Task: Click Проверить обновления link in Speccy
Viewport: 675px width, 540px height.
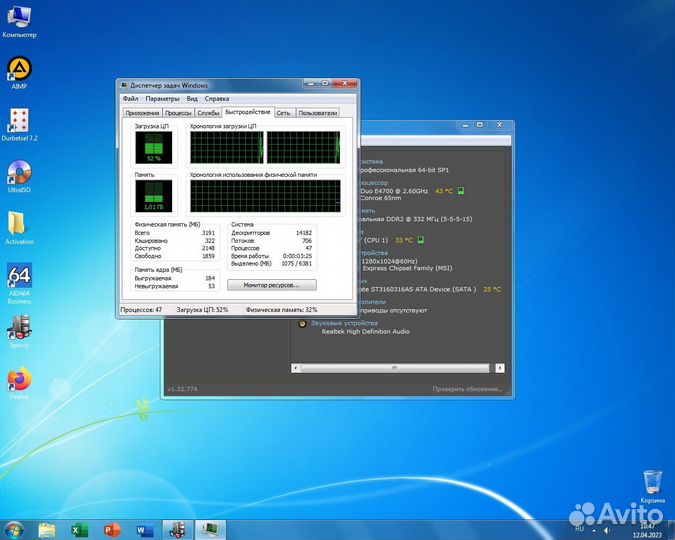Action: (x=467, y=389)
